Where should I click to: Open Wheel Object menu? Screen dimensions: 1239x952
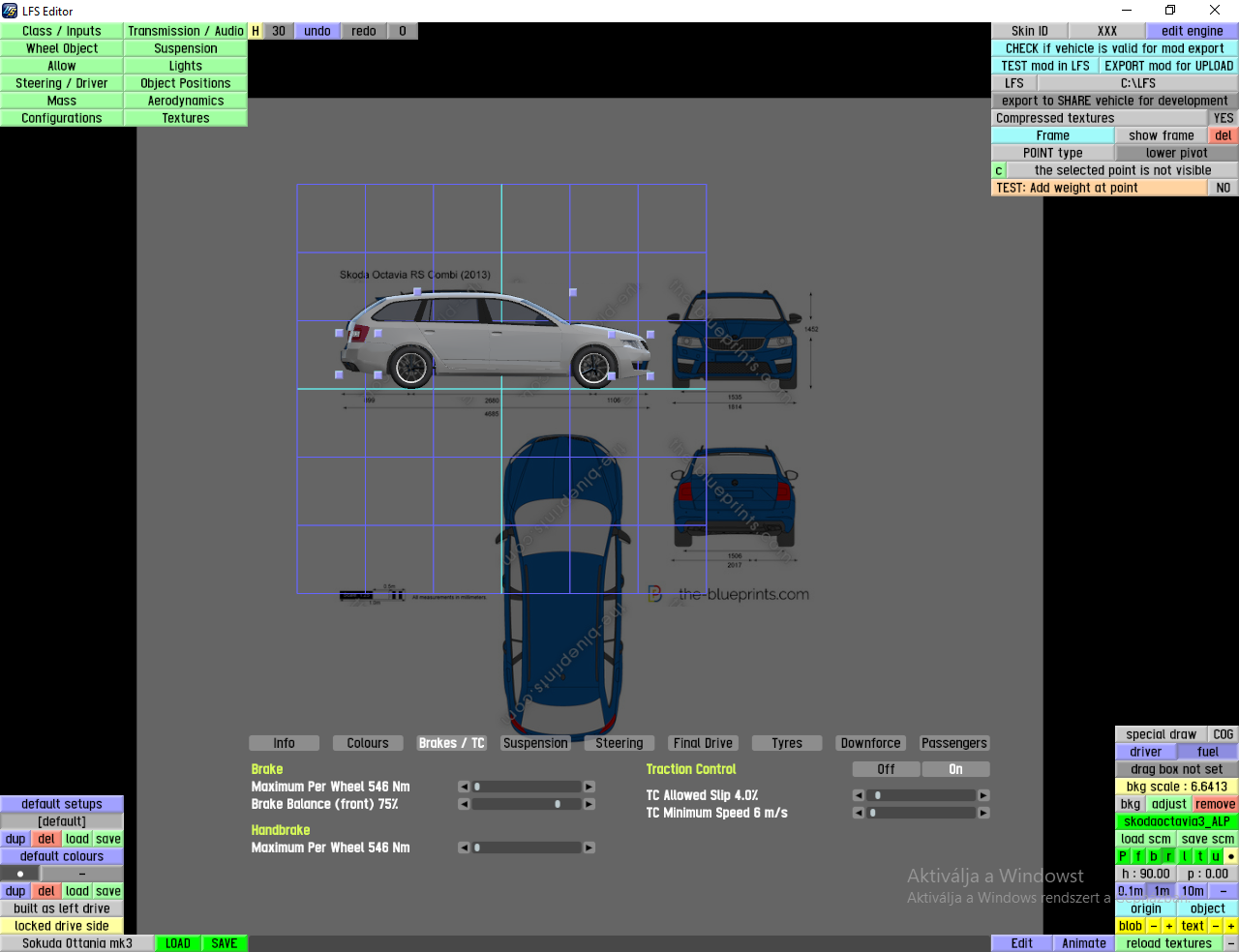62,48
